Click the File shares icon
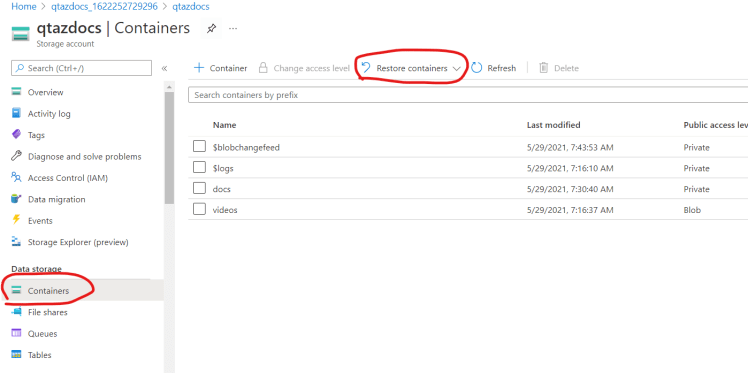 click(17, 312)
